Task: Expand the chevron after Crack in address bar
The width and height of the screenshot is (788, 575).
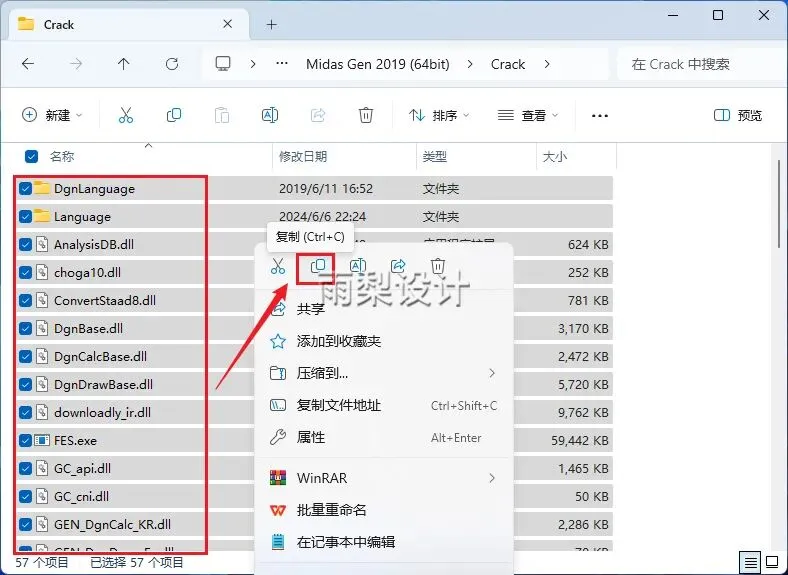Action: click(x=547, y=64)
